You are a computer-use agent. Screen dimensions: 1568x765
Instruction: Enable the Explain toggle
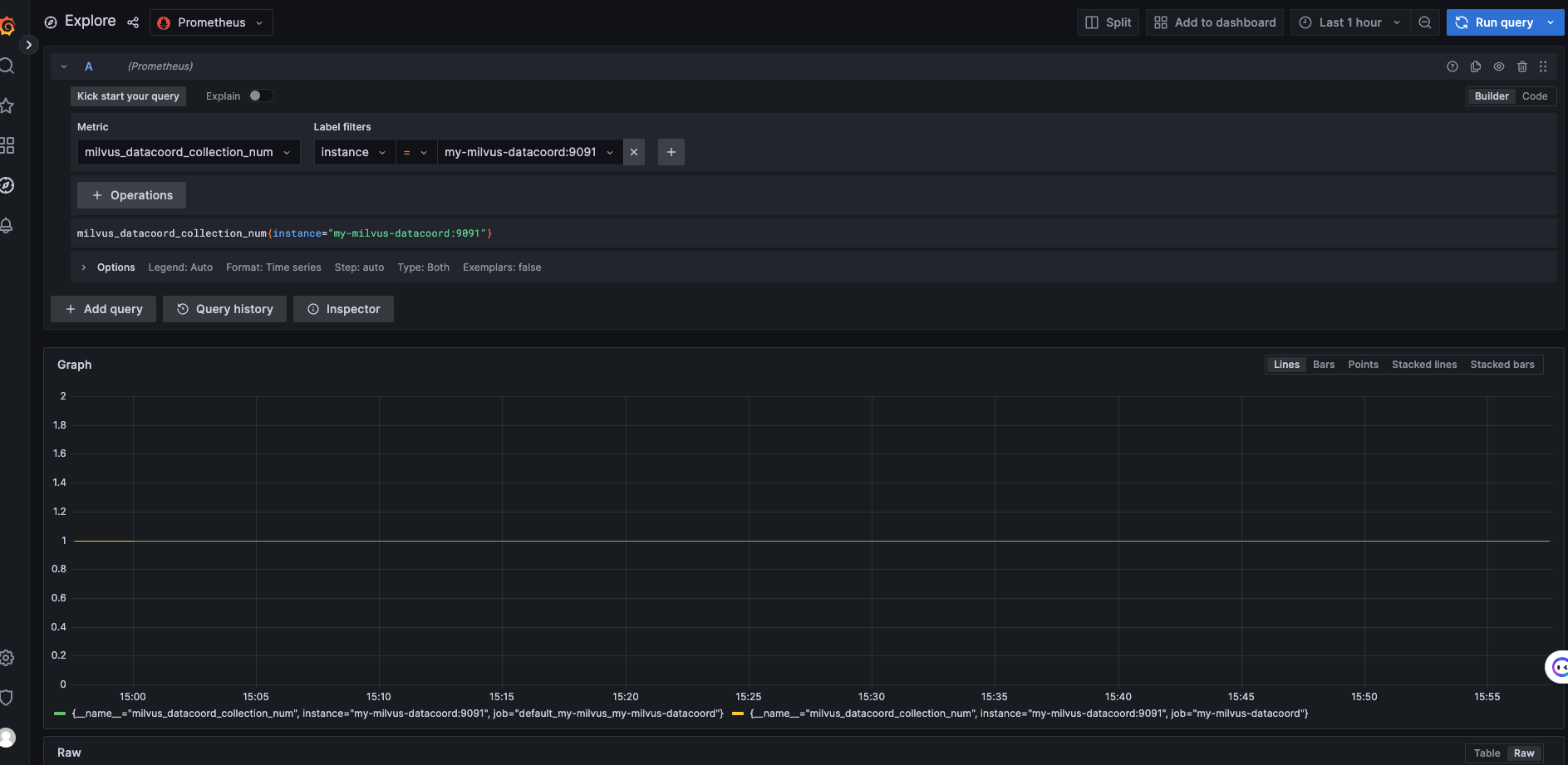pos(260,96)
